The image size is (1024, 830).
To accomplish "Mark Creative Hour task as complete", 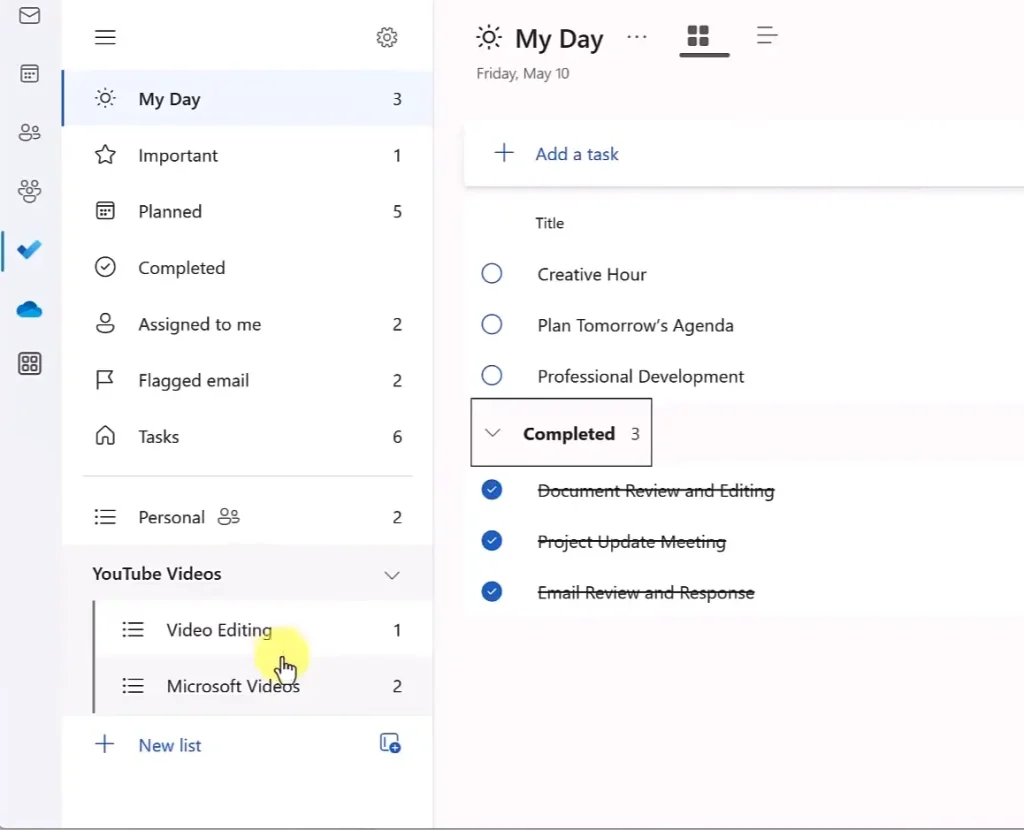I will click(492, 274).
